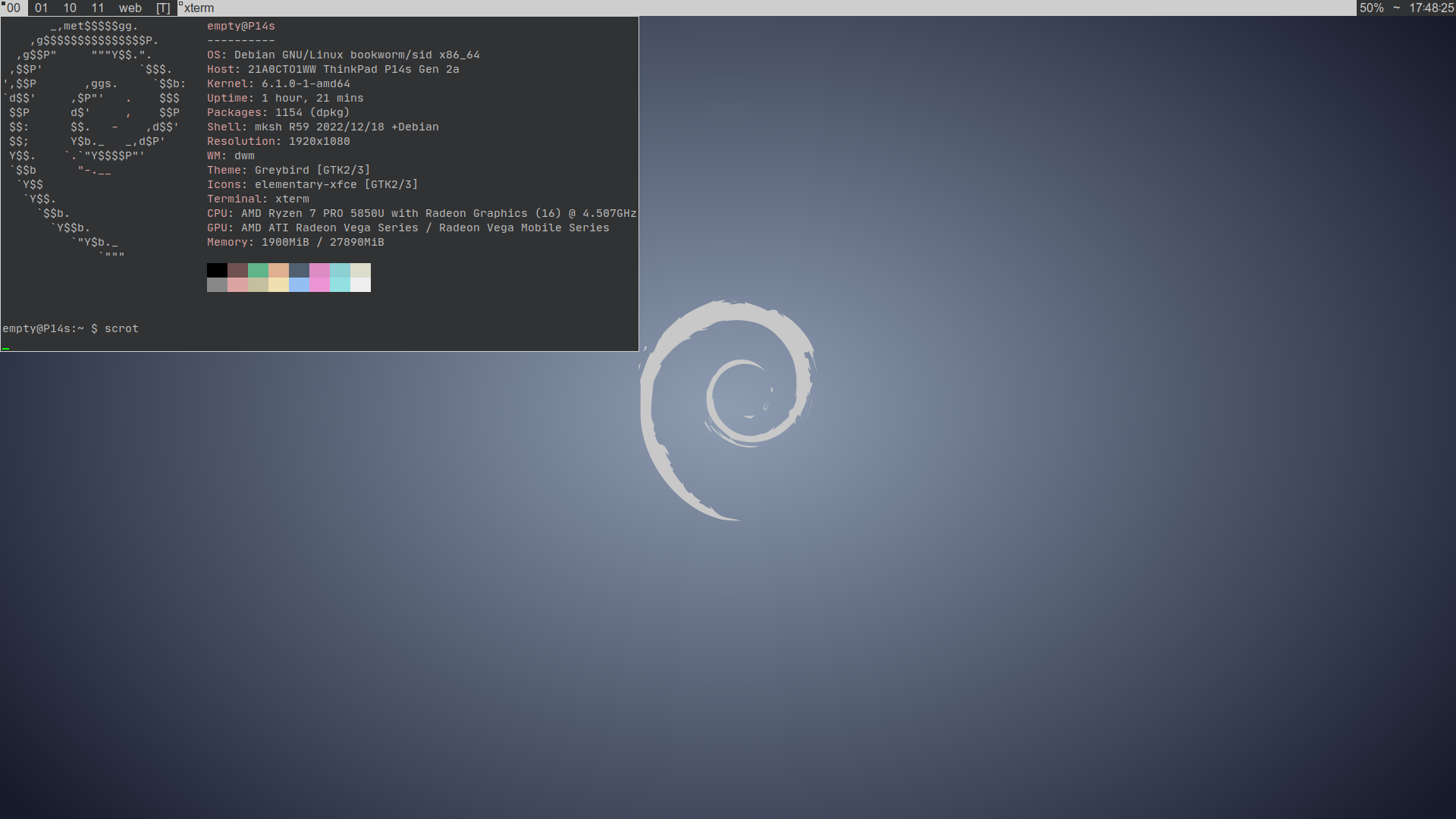This screenshot has height=819, width=1456.
Task: Click the Host: ThinkPad P14s Gen 2a line
Action: [x=333, y=69]
